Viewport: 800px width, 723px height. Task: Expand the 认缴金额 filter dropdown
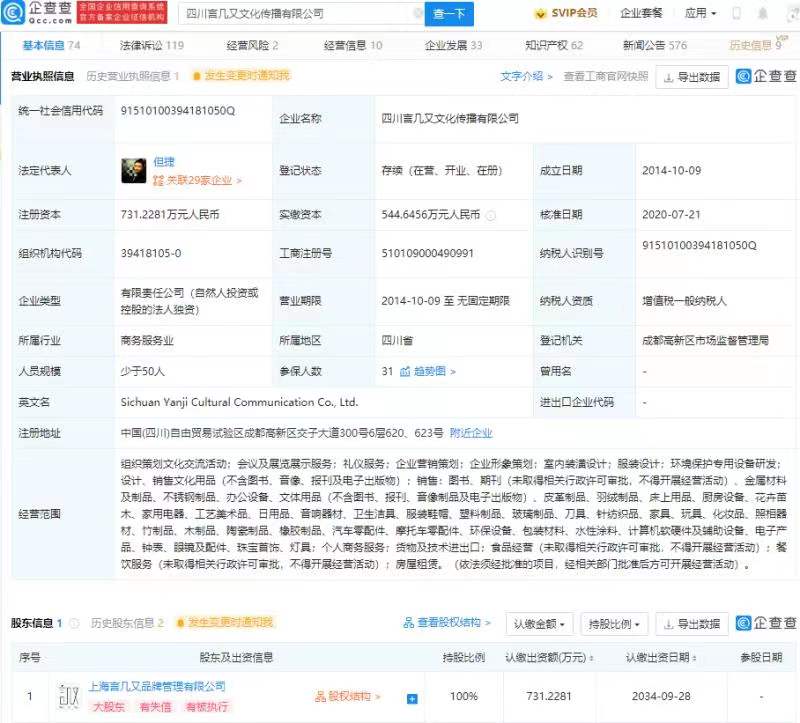(x=539, y=624)
